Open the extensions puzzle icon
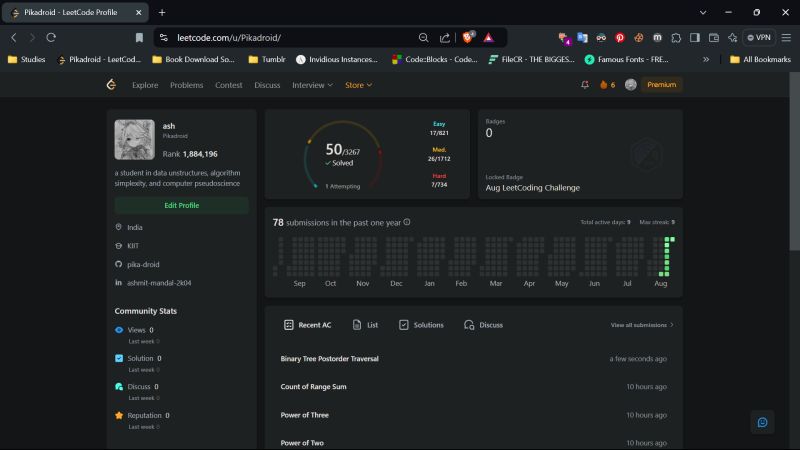Image resolution: width=800 pixels, height=450 pixels. click(x=676, y=37)
